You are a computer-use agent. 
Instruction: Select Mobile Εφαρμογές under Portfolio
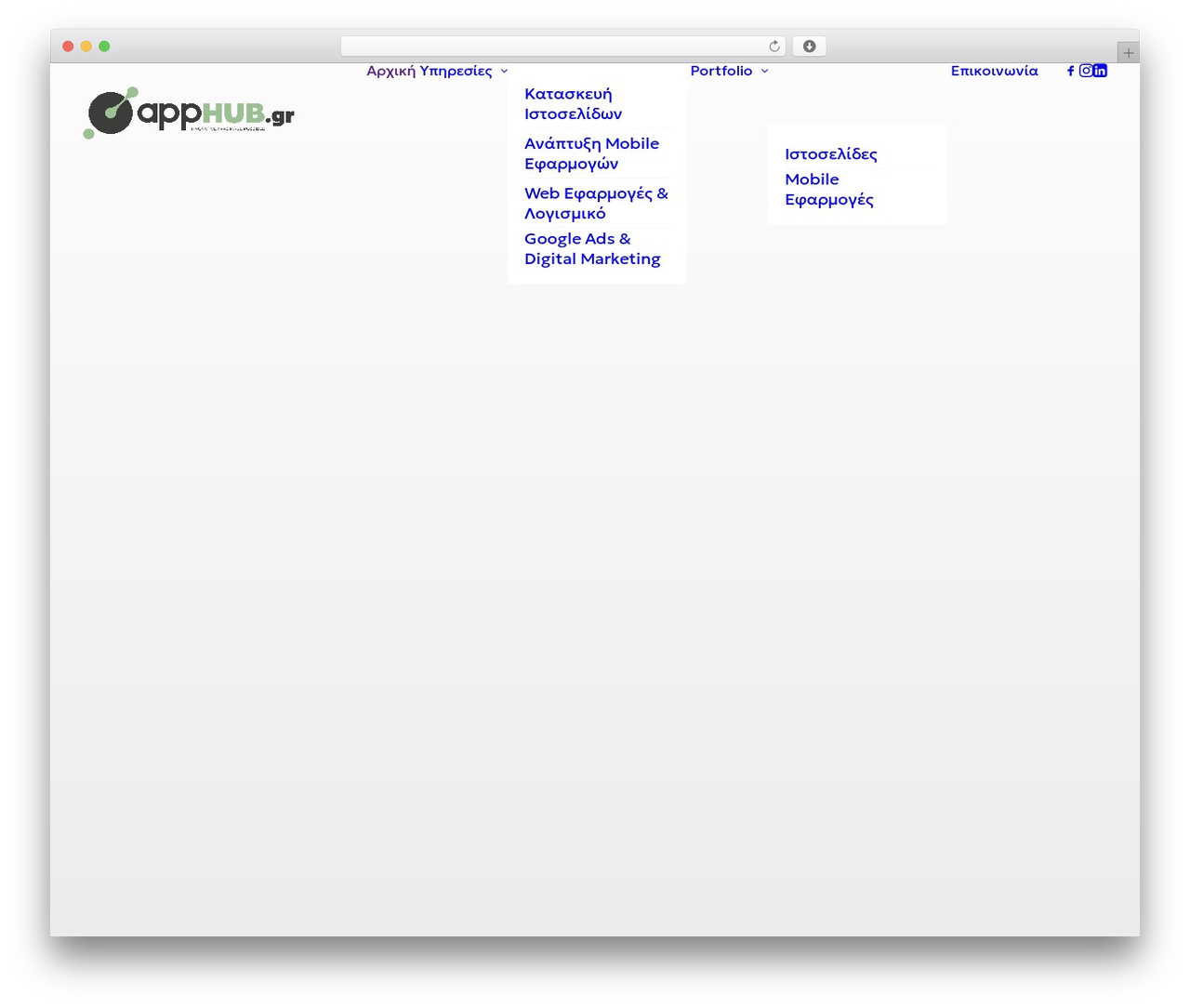click(x=829, y=189)
